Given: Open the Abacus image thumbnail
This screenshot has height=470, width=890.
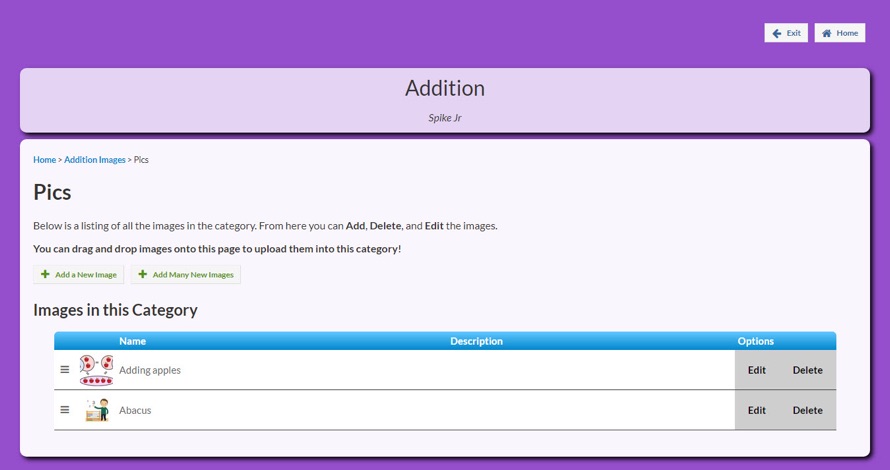Looking at the screenshot, I should tap(96, 410).
